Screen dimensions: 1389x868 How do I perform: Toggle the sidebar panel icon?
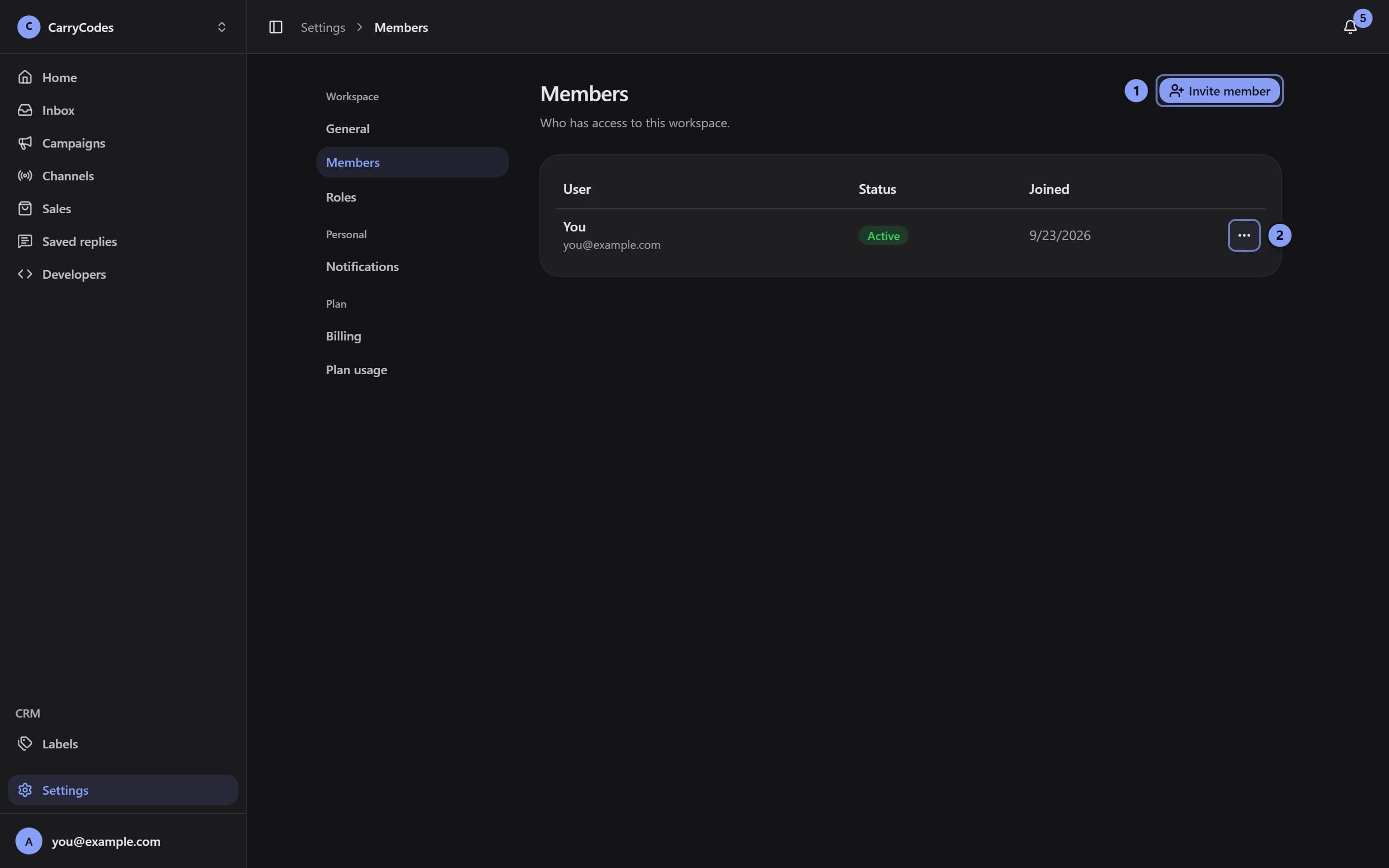pyautogui.click(x=275, y=27)
